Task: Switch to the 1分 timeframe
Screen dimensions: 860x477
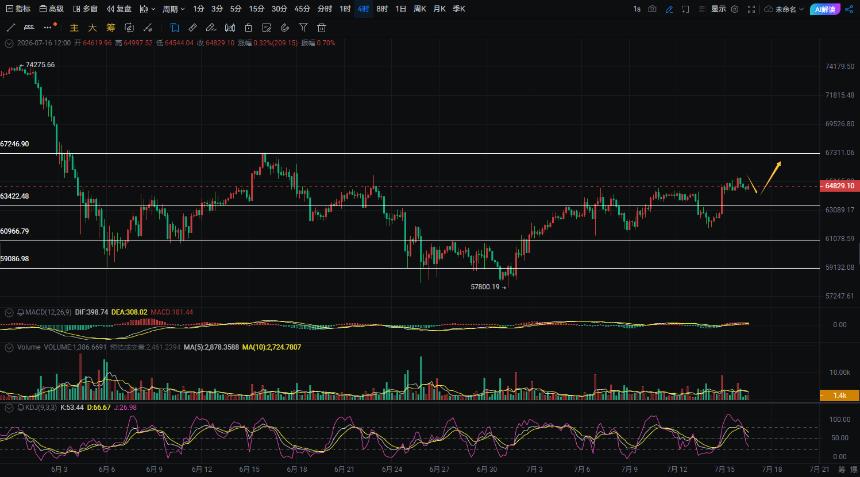Action: pos(199,9)
